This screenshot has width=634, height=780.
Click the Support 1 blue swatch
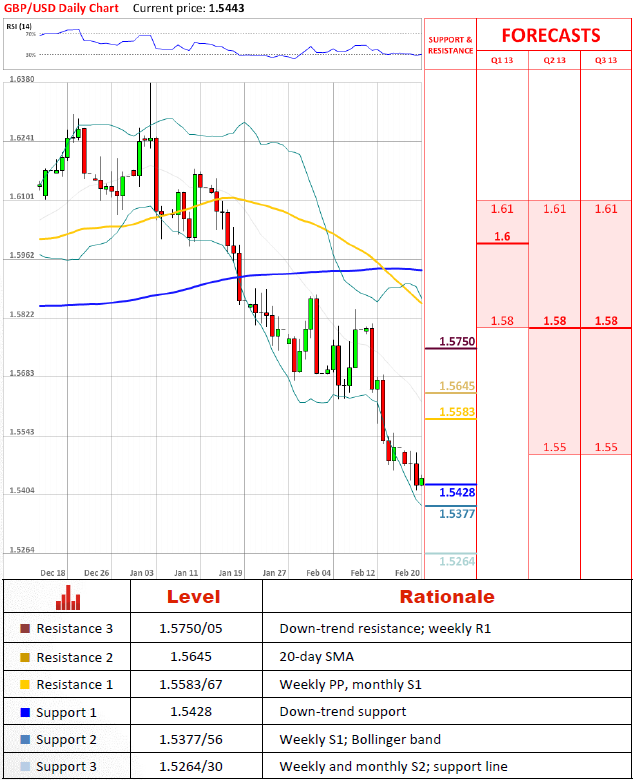point(25,712)
